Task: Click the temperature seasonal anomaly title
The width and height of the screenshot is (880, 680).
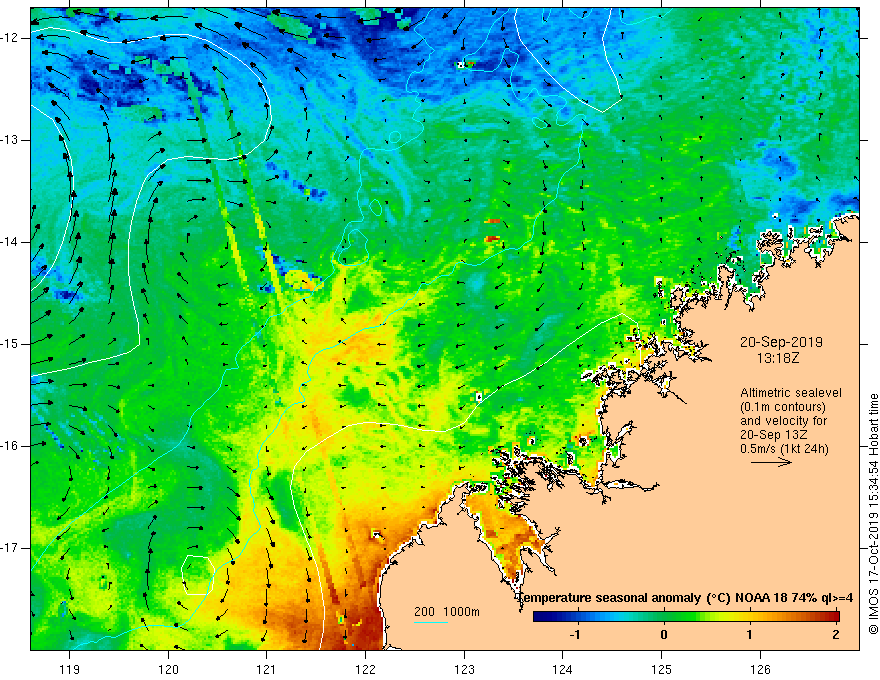Action: click(685, 598)
